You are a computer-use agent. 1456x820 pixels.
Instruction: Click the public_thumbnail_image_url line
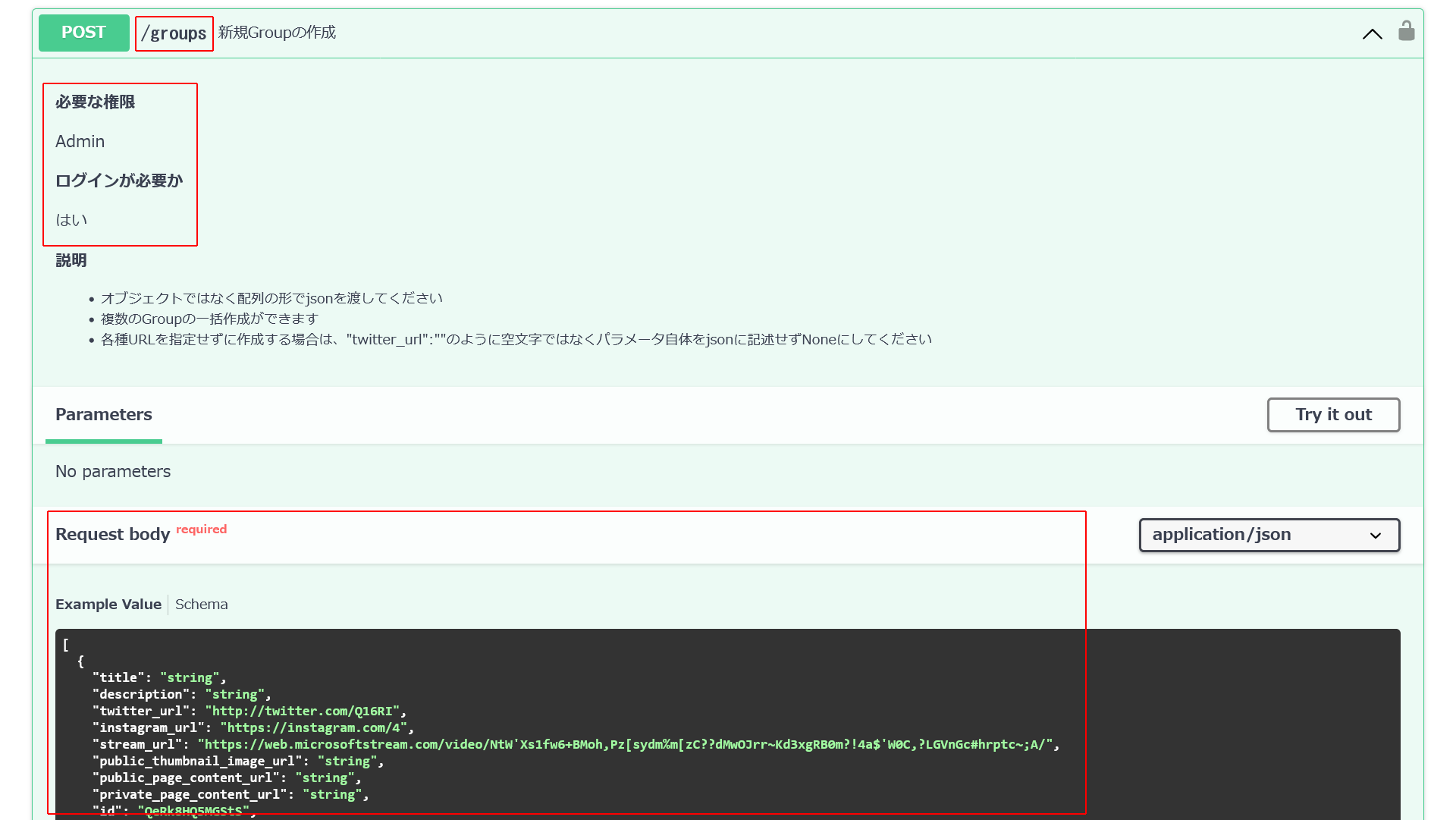[238, 761]
